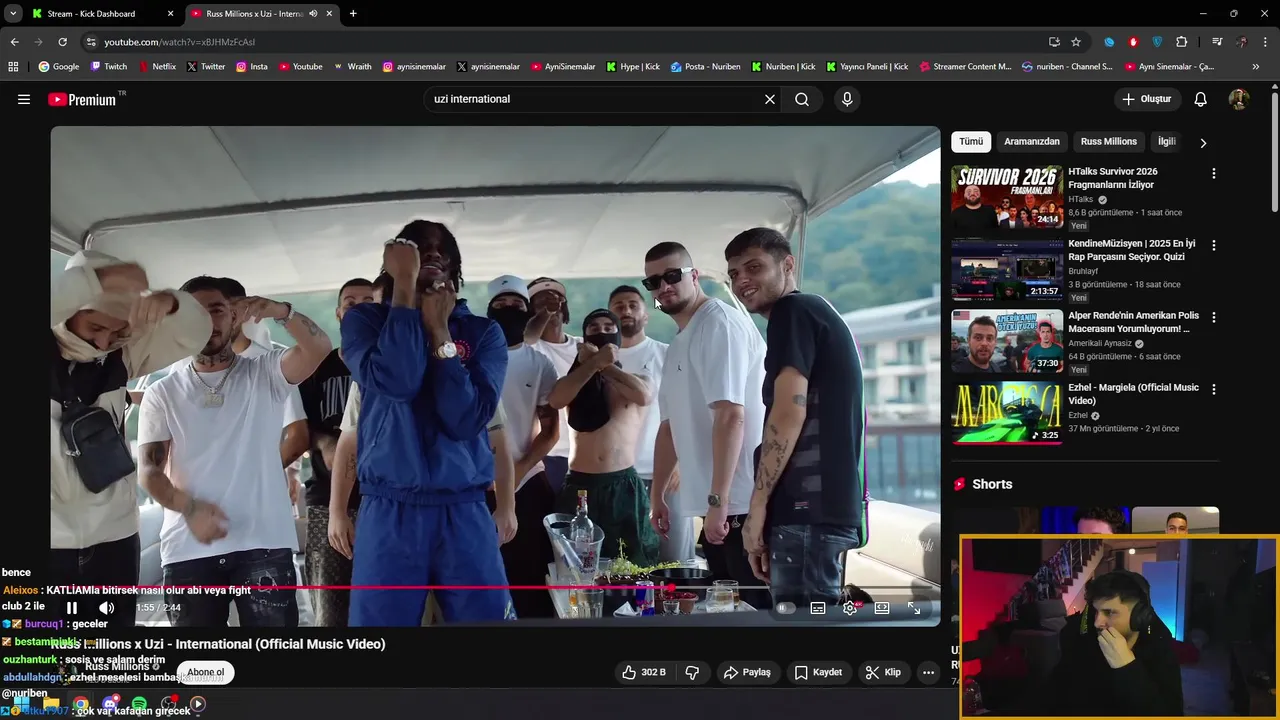The width and height of the screenshot is (1280, 720).
Task: Open File Explorer from the taskbar
Action: (x=51, y=704)
